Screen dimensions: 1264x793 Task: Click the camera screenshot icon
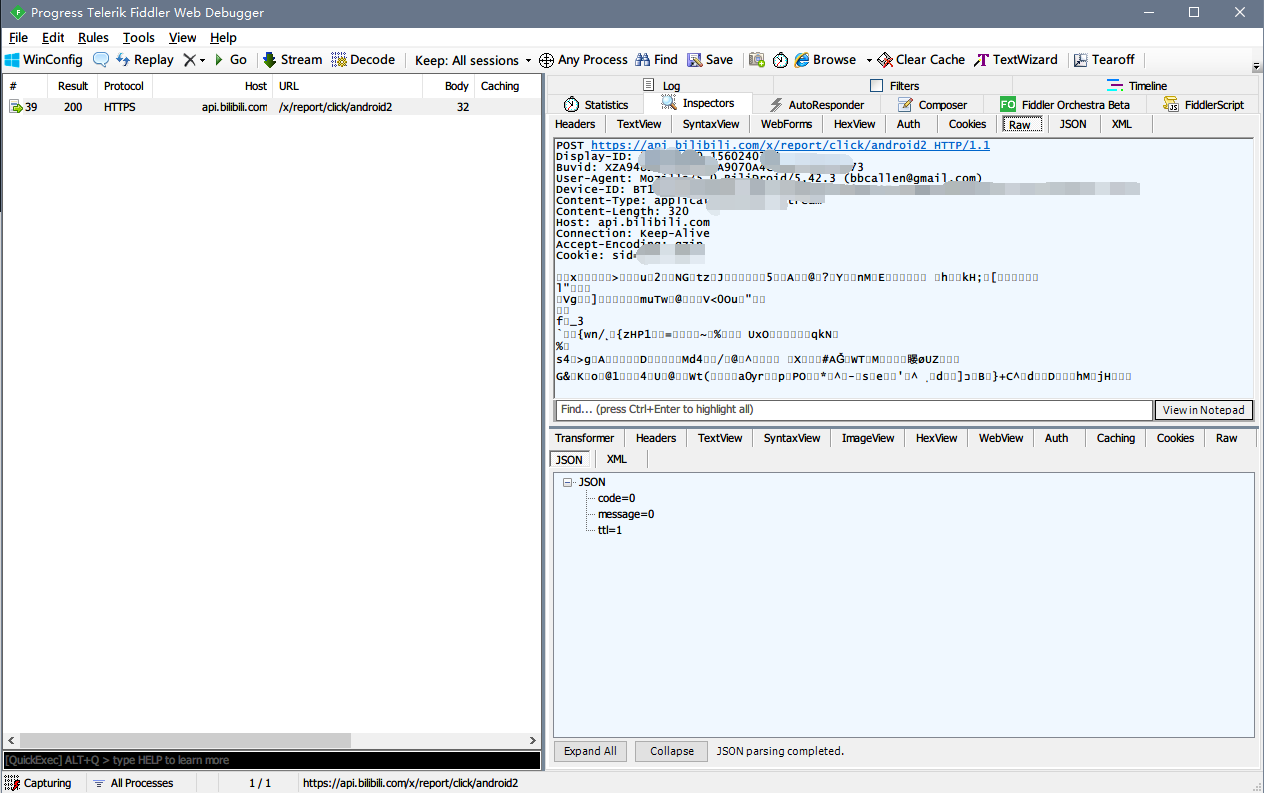click(x=757, y=60)
